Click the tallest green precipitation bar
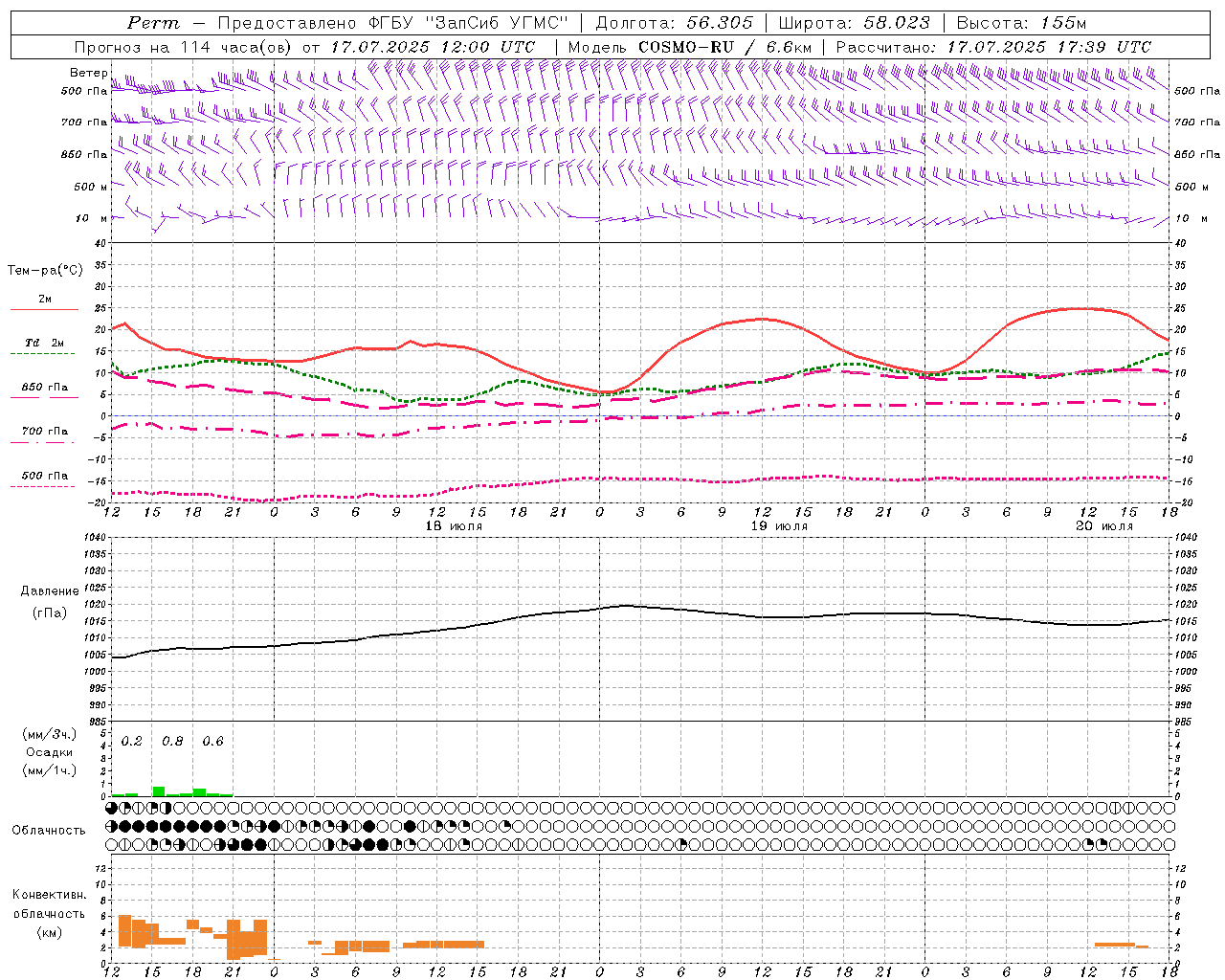This screenshot has width=1225, height=980. pyautogui.click(x=159, y=791)
